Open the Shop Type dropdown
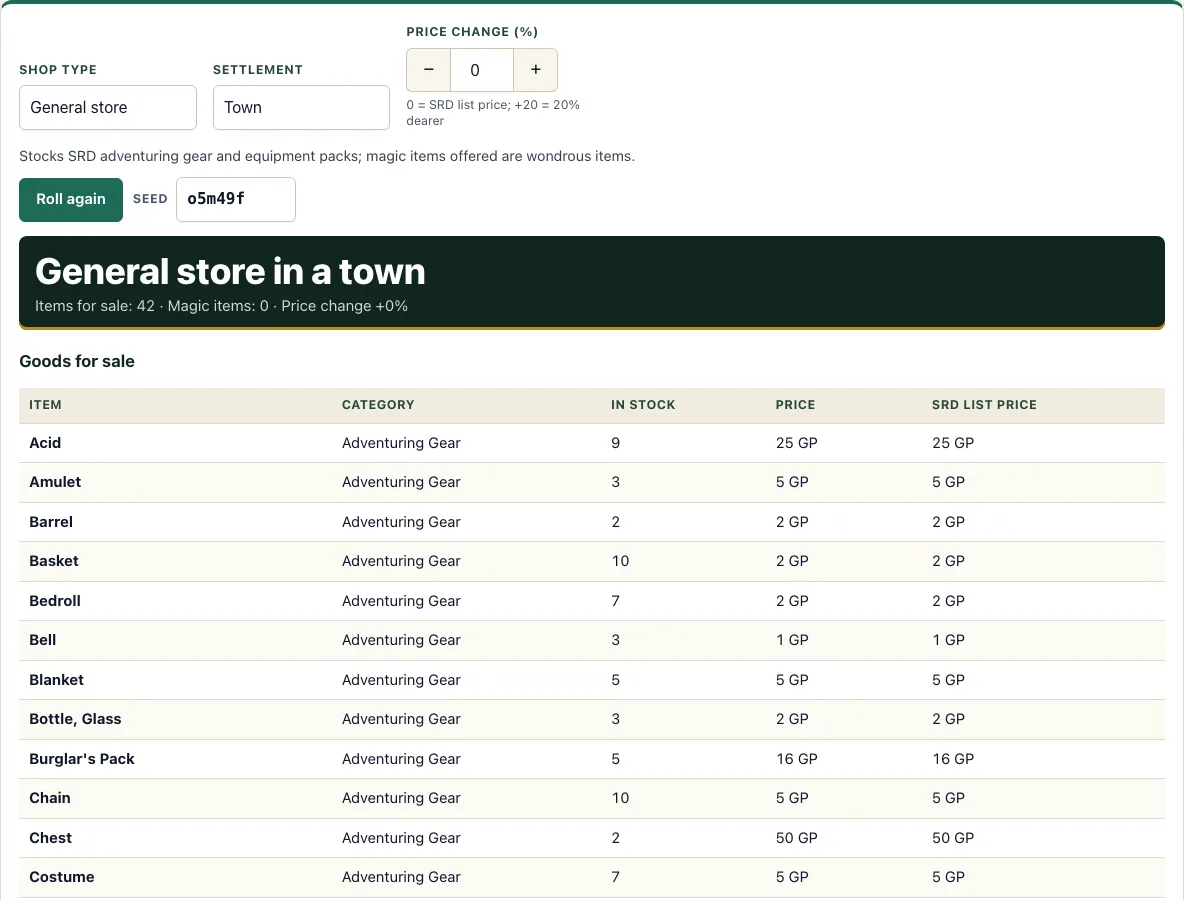Viewport: 1184px width, 900px height. pos(108,107)
